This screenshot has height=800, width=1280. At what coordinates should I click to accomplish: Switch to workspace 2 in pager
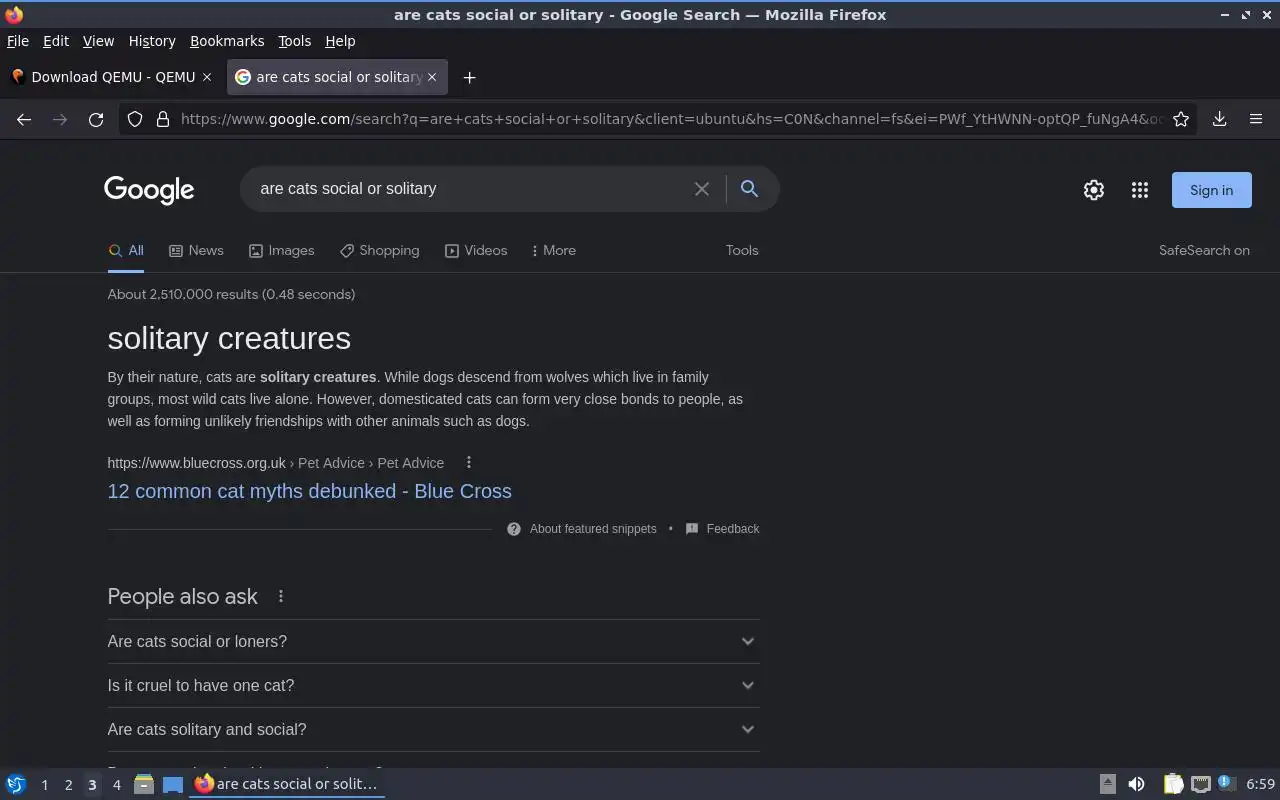tap(68, 785)
